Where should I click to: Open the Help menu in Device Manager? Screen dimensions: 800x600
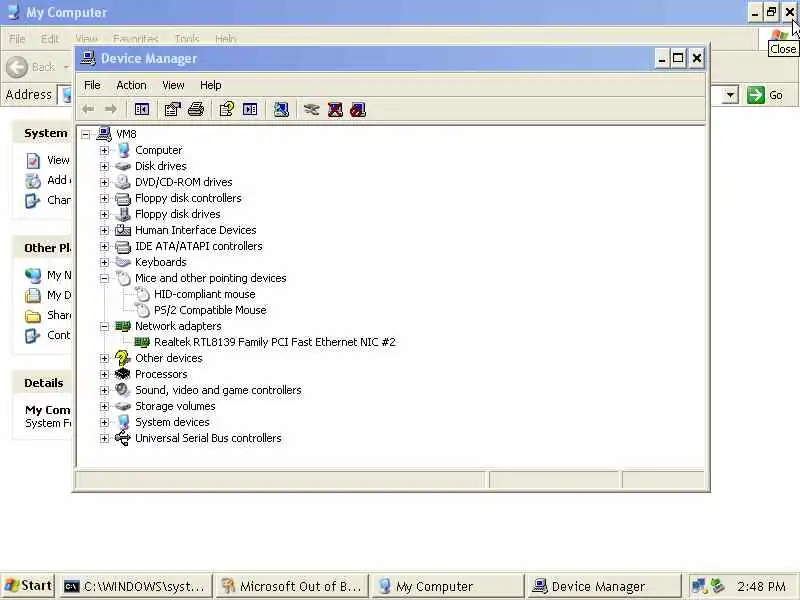210,85
